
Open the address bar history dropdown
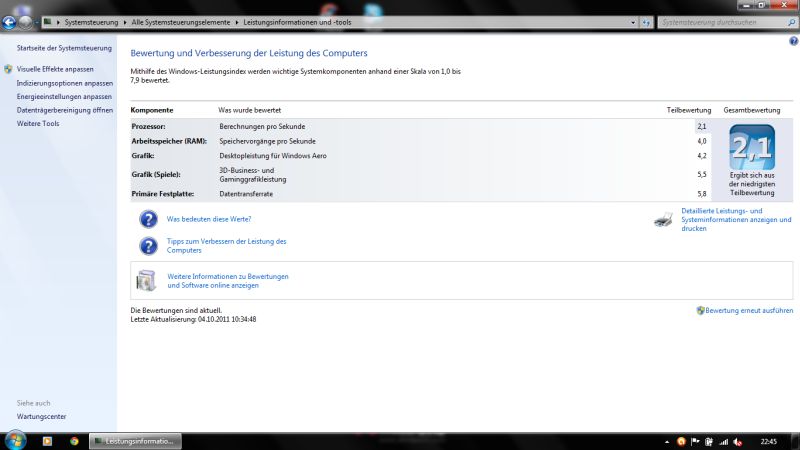point(633,22)
